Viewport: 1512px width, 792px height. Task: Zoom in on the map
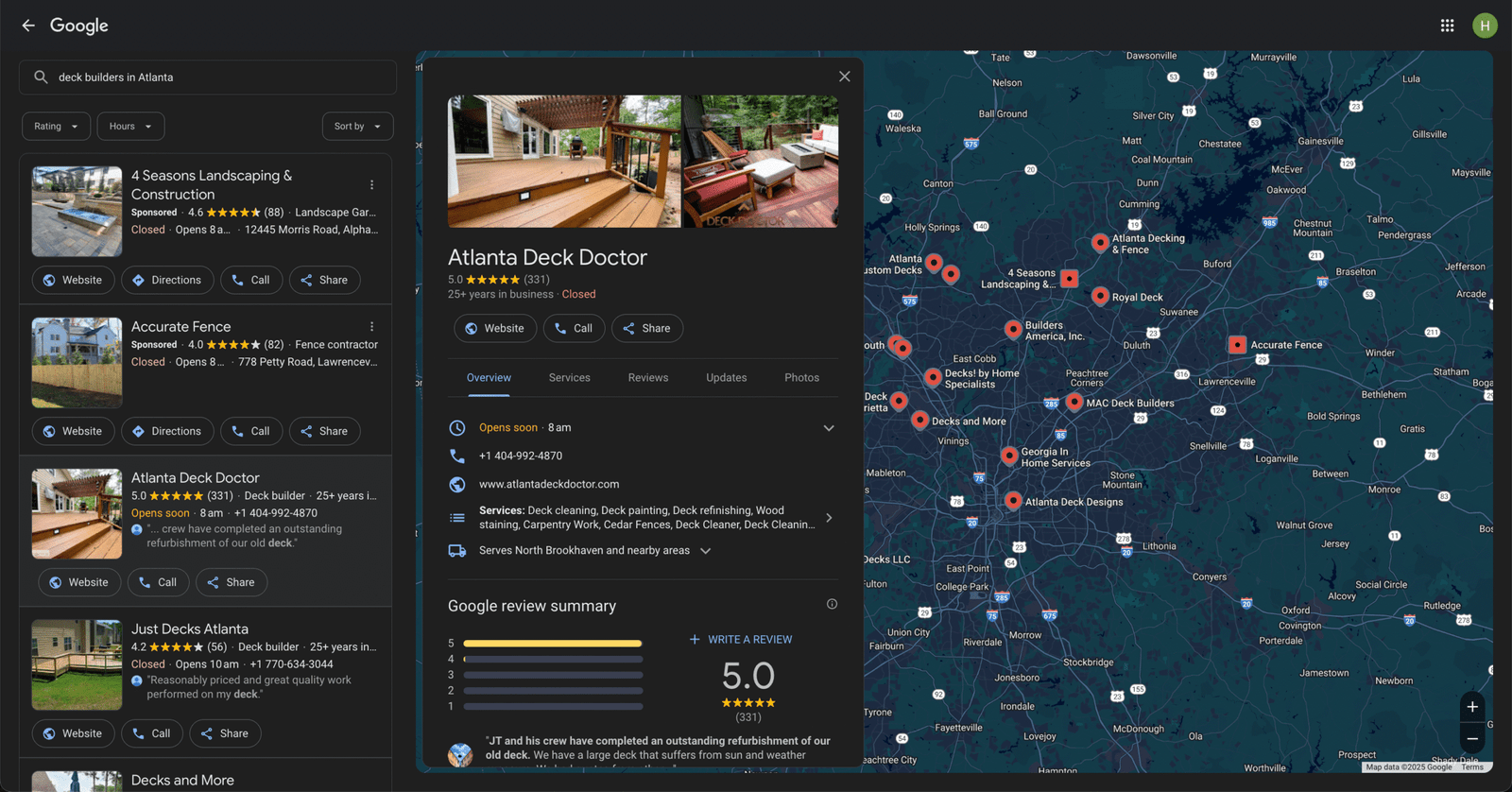click(1471, 707)
